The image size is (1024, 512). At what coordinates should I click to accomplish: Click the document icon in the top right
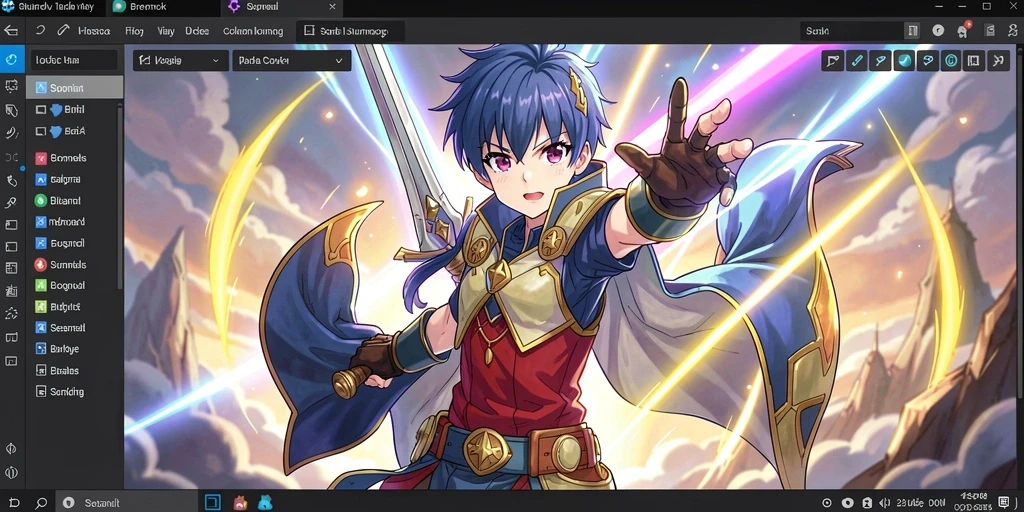(989, 30)
